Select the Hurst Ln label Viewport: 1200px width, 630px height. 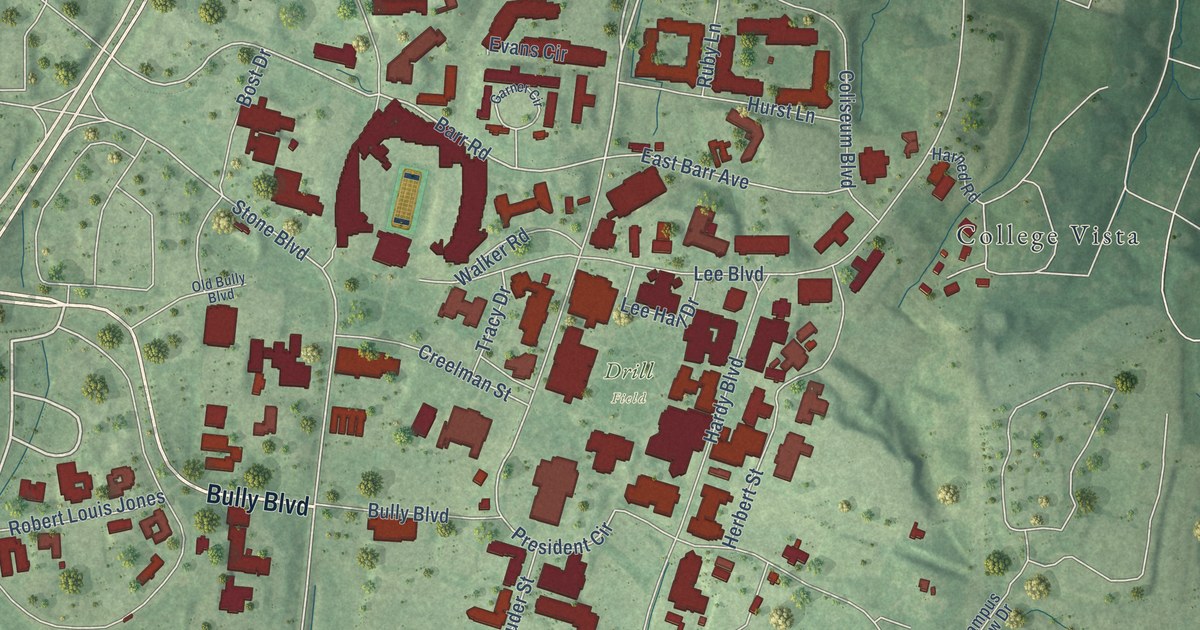click(x=780, y=112)
